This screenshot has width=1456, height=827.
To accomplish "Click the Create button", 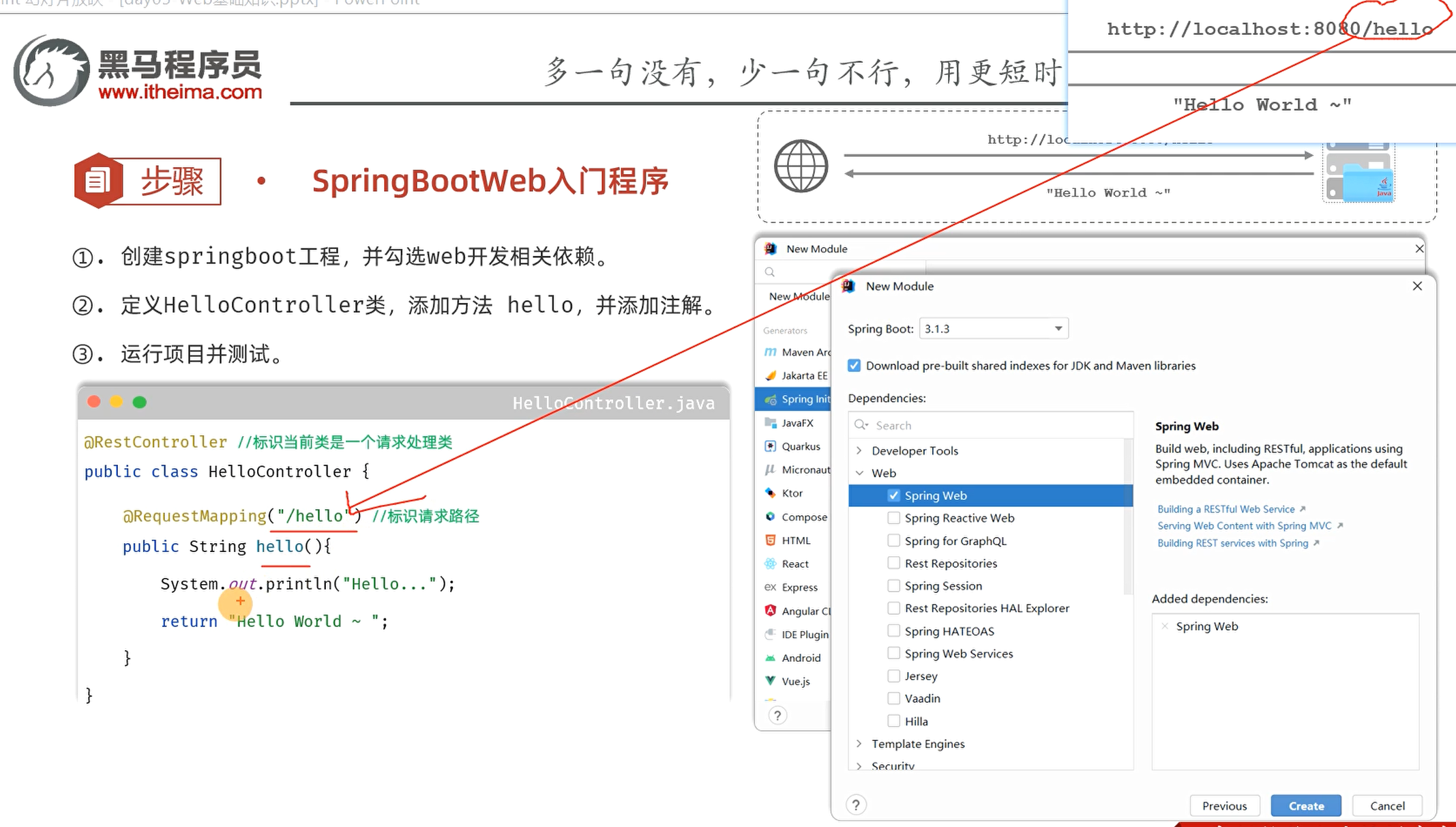I will [x=1305, y=806].
